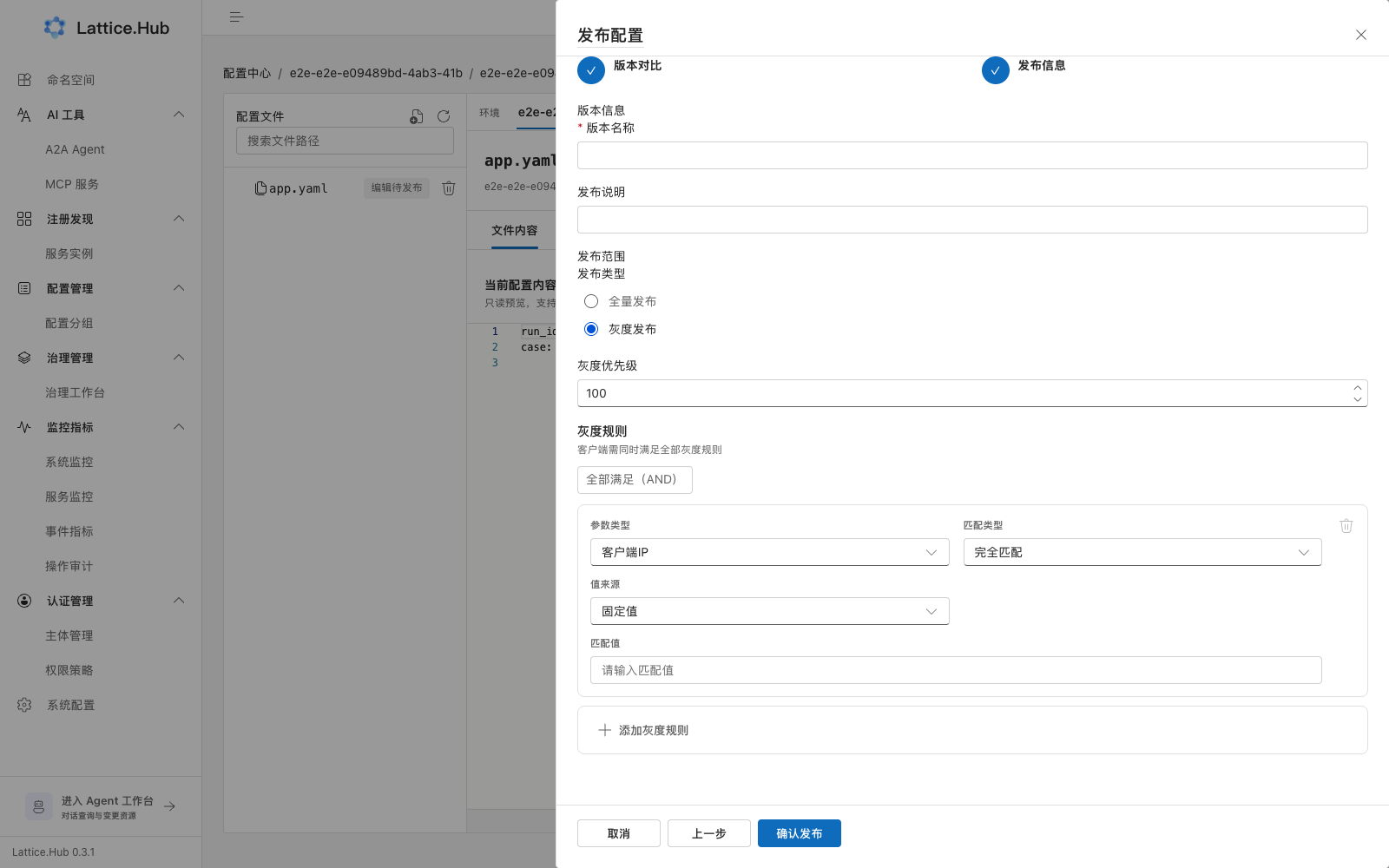Click the plus icon for adding gray rule

click(x=605, y=730)
